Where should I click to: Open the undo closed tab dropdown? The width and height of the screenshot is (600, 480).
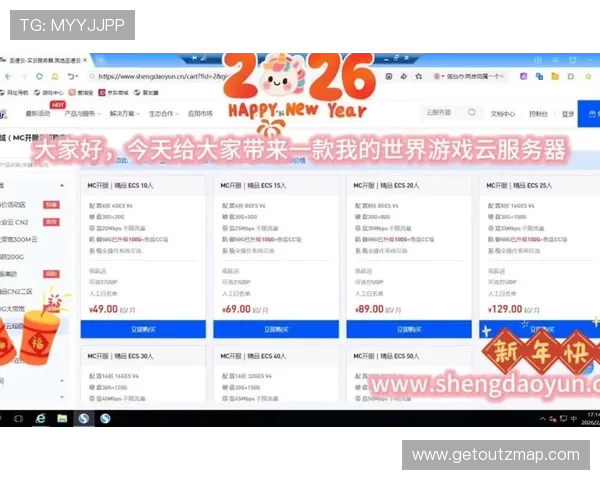pyautogui.click(x=73, y=77)
